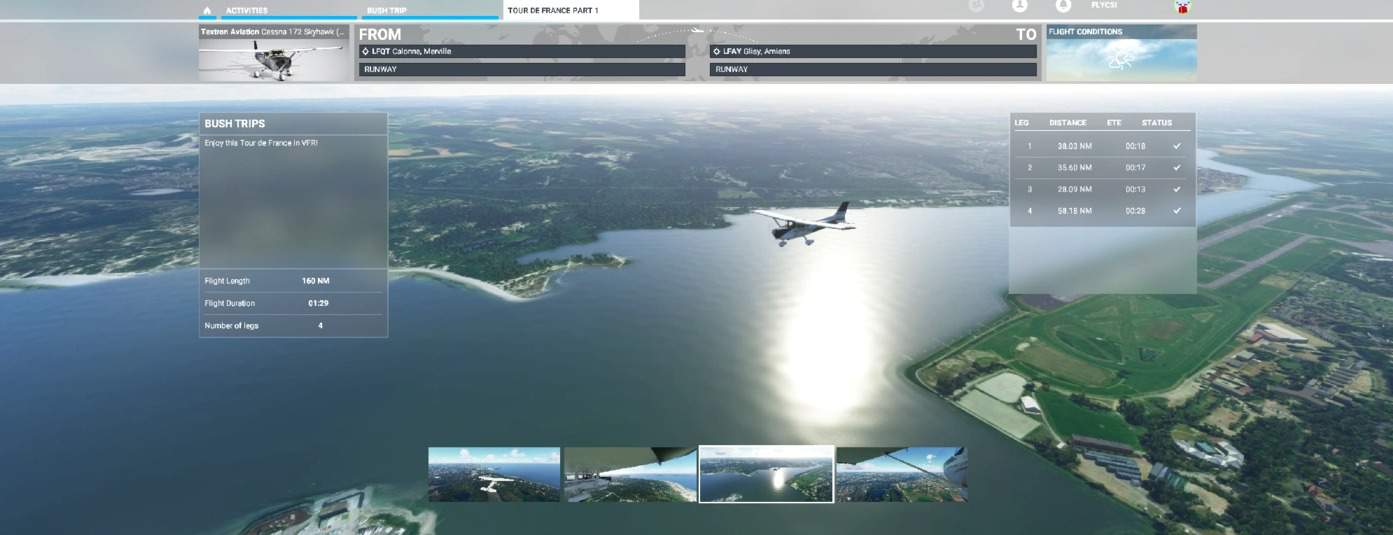The height and width of the screenshot is (535, 1393).
Task: Select the first screenshot thumbnail with white plane
Action: [x=494, y=474]
